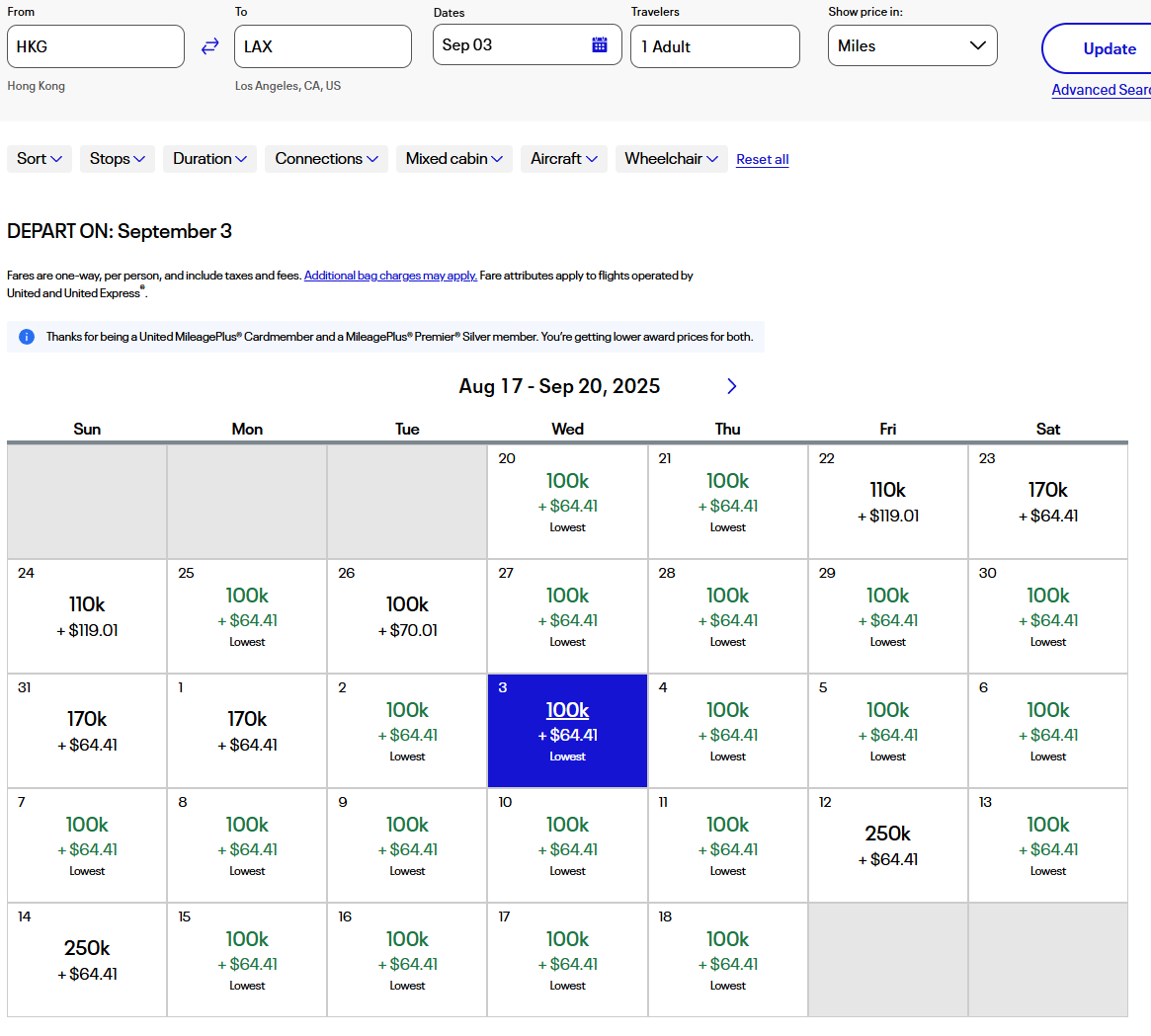1151x1036 pixels.
Task: Select August 22 fare 110k
Action: (x=887, y=502)
